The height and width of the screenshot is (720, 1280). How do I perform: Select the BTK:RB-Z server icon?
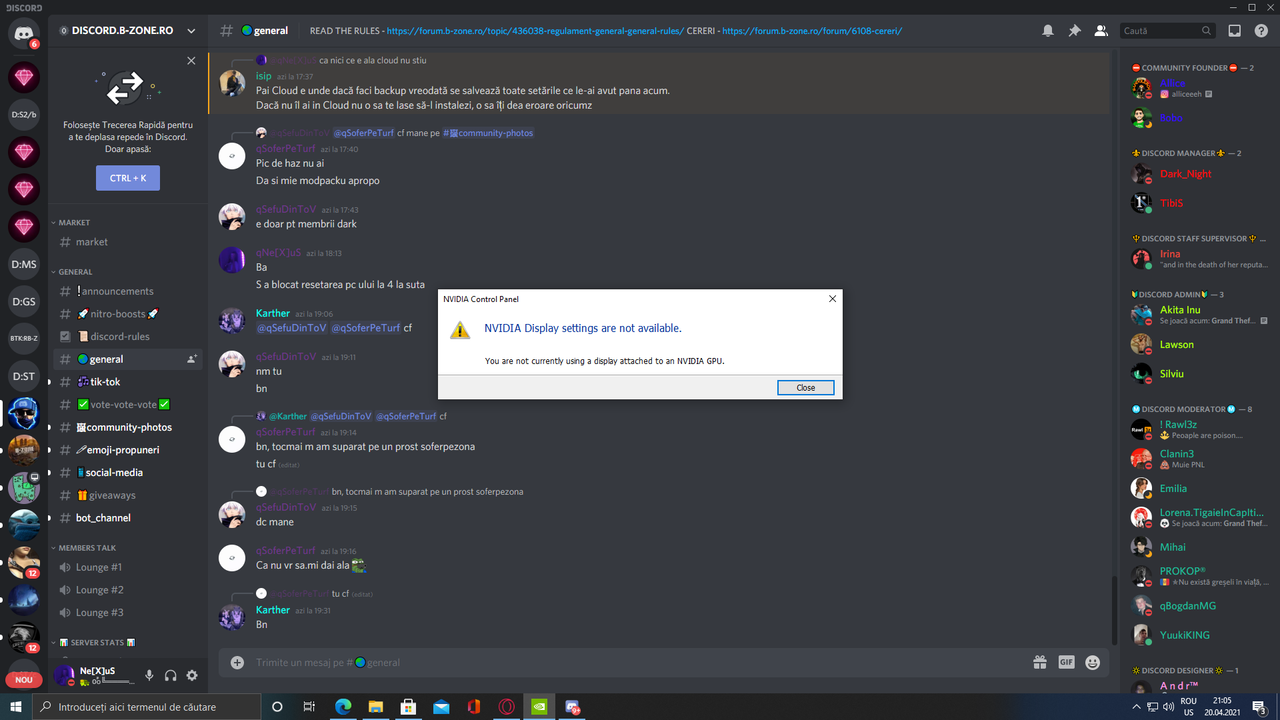pos(24,338)
